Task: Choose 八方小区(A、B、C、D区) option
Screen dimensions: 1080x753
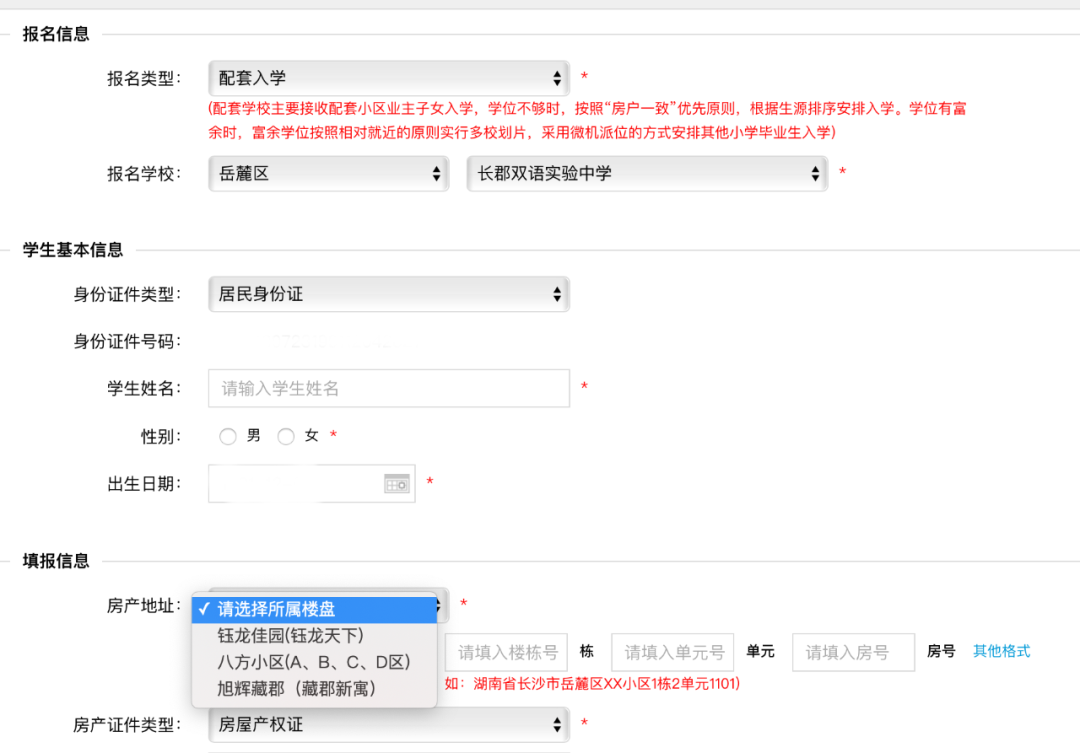Action: (x=315, y=662)
